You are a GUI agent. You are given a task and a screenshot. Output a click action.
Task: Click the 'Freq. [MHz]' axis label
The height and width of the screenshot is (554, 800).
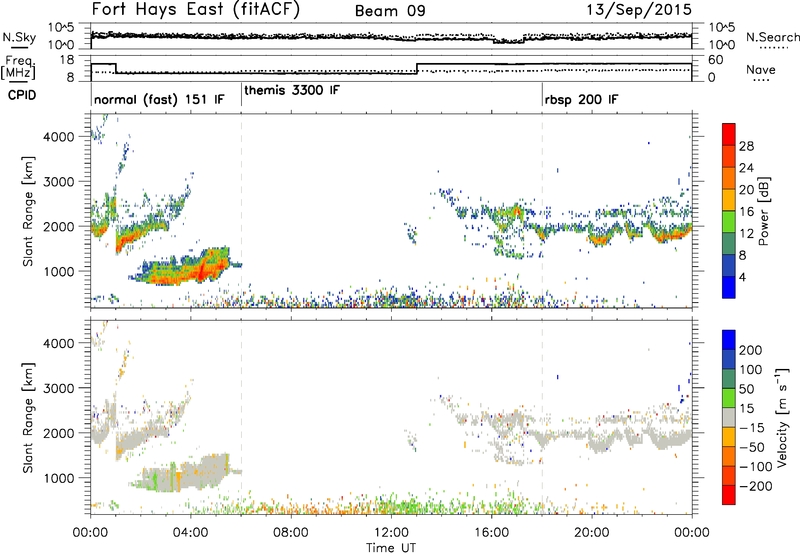click(x=19, y=67)
